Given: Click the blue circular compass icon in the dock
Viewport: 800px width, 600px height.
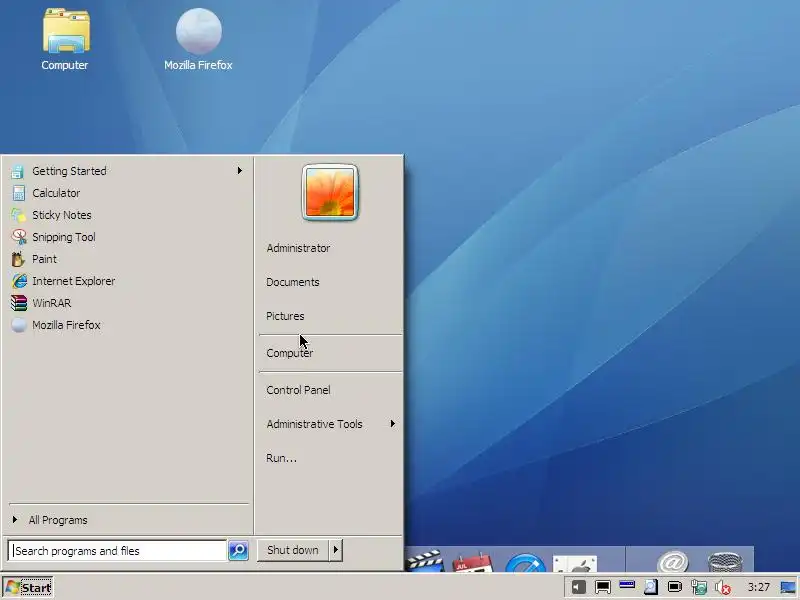Looking at the screenshot, I should pos(525,562).
